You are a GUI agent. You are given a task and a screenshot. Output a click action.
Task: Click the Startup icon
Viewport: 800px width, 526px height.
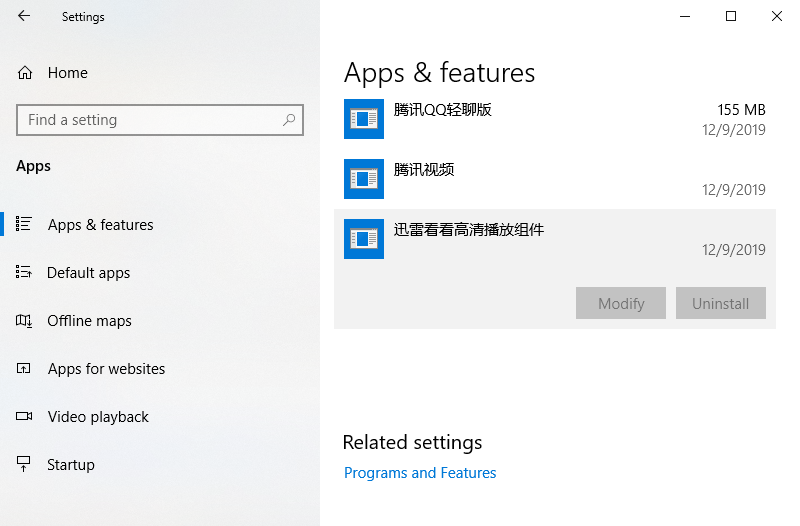click(23, 464)
